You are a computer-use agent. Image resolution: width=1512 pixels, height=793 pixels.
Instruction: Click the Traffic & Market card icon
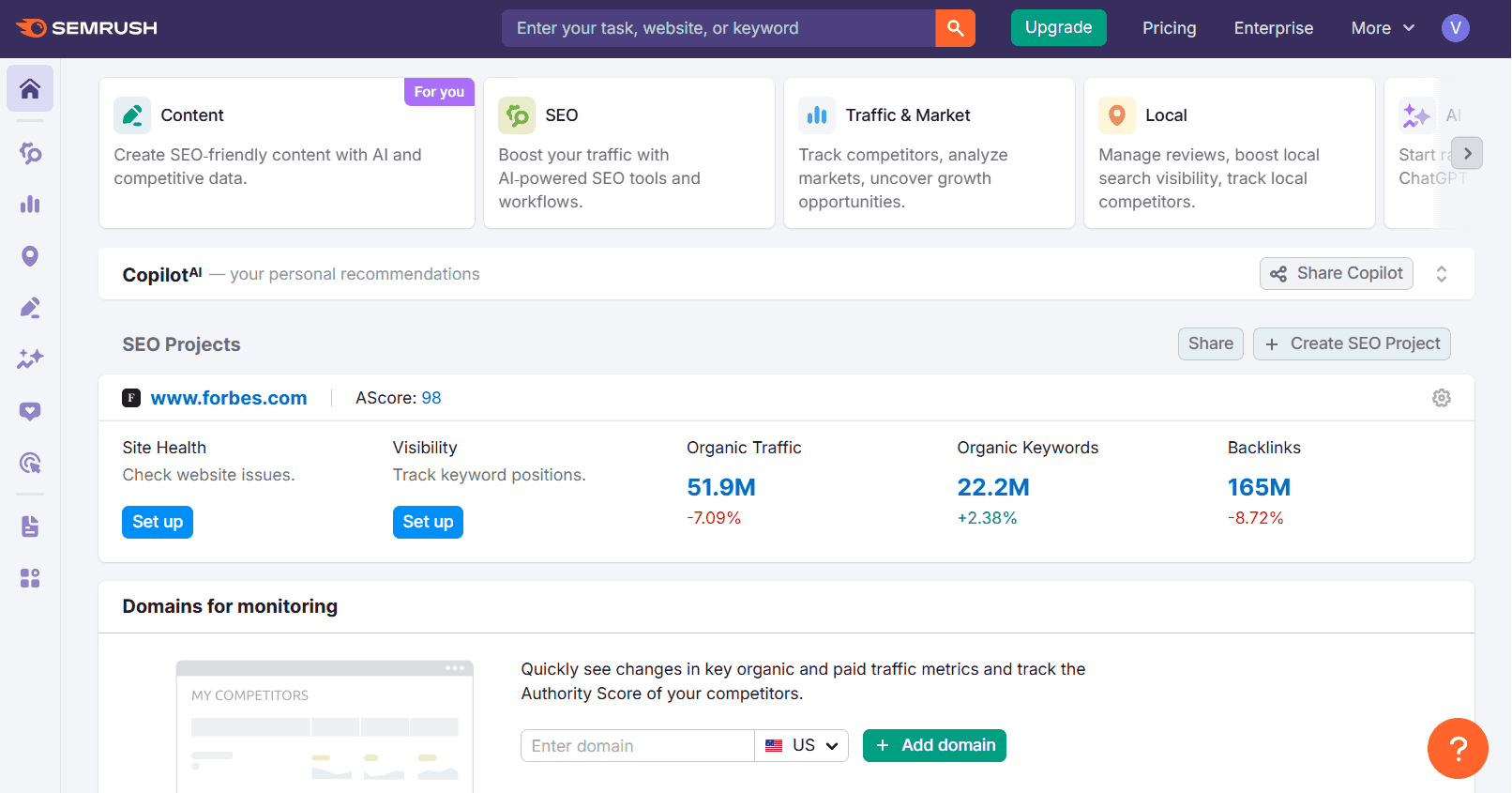point(817,115)
